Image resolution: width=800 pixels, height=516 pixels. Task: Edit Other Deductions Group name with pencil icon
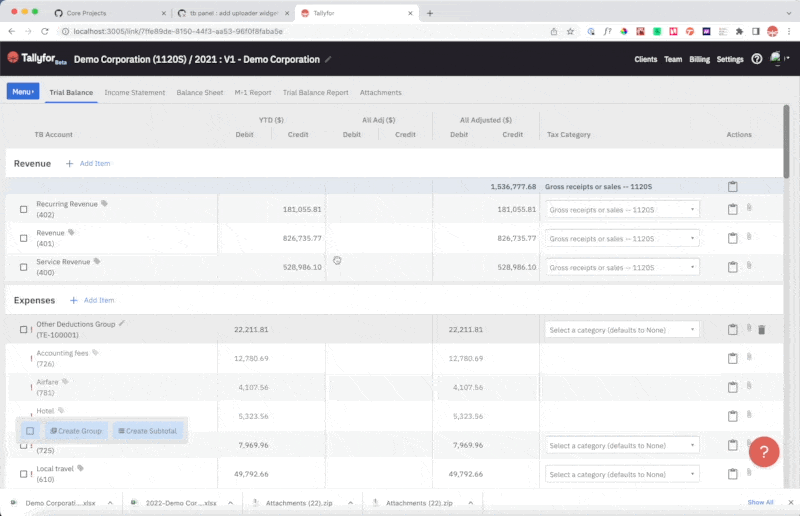pyautogui.click(x=121, y=324)
